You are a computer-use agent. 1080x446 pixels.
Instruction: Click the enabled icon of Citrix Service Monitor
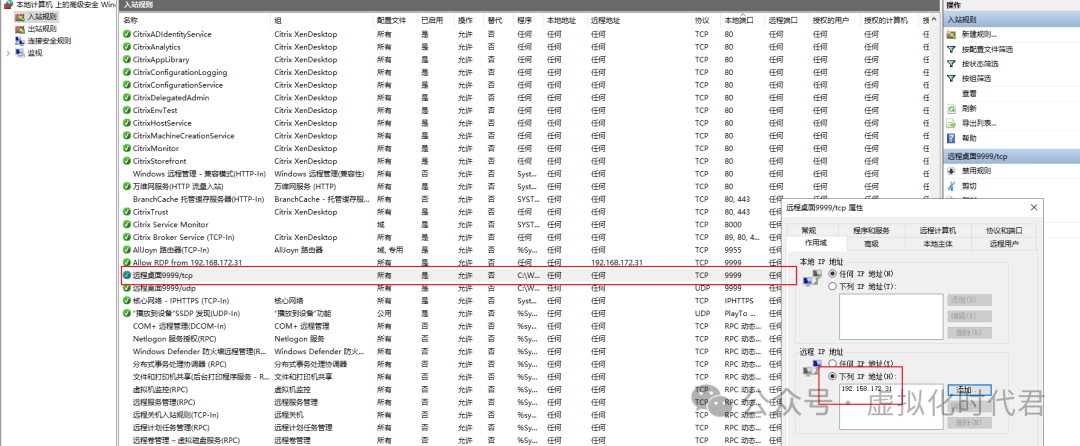[127, 224]
